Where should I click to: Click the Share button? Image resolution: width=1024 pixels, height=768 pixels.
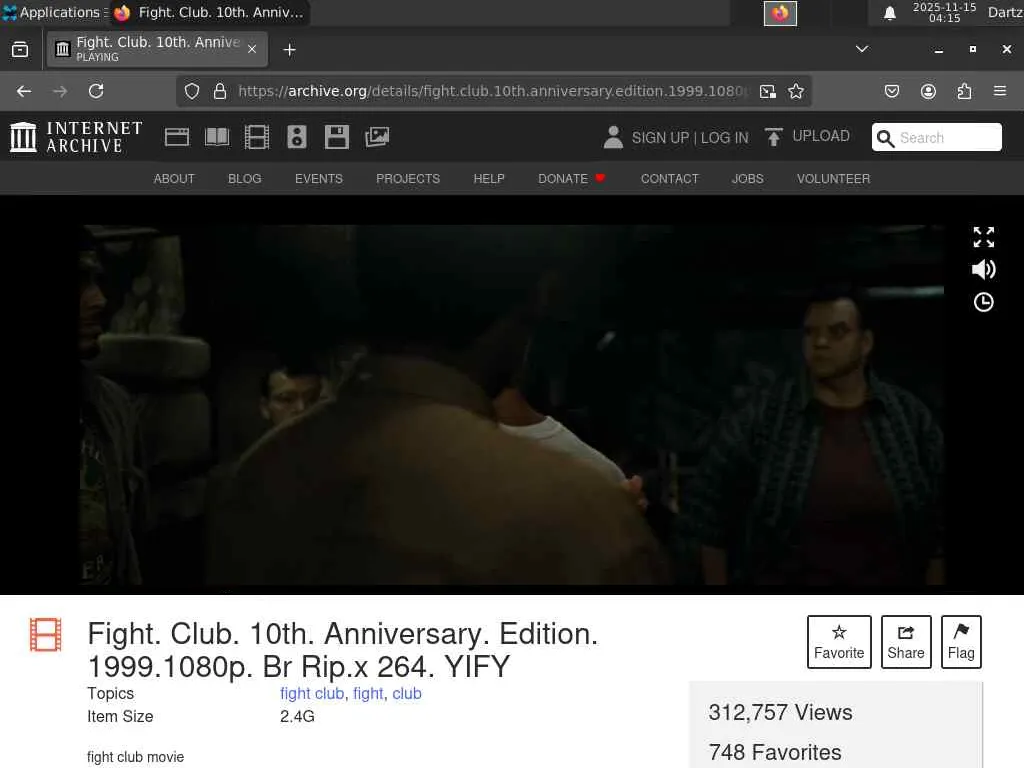pos(906,642)
